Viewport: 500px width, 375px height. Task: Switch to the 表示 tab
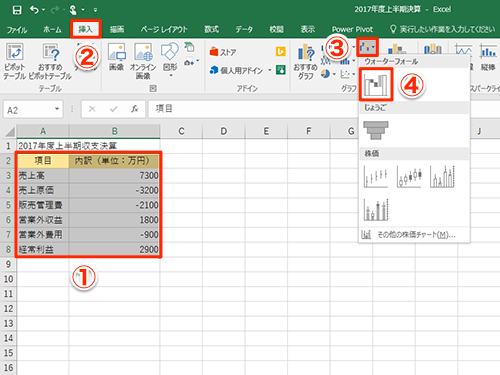pyautogui.click(x=308, y=29)
